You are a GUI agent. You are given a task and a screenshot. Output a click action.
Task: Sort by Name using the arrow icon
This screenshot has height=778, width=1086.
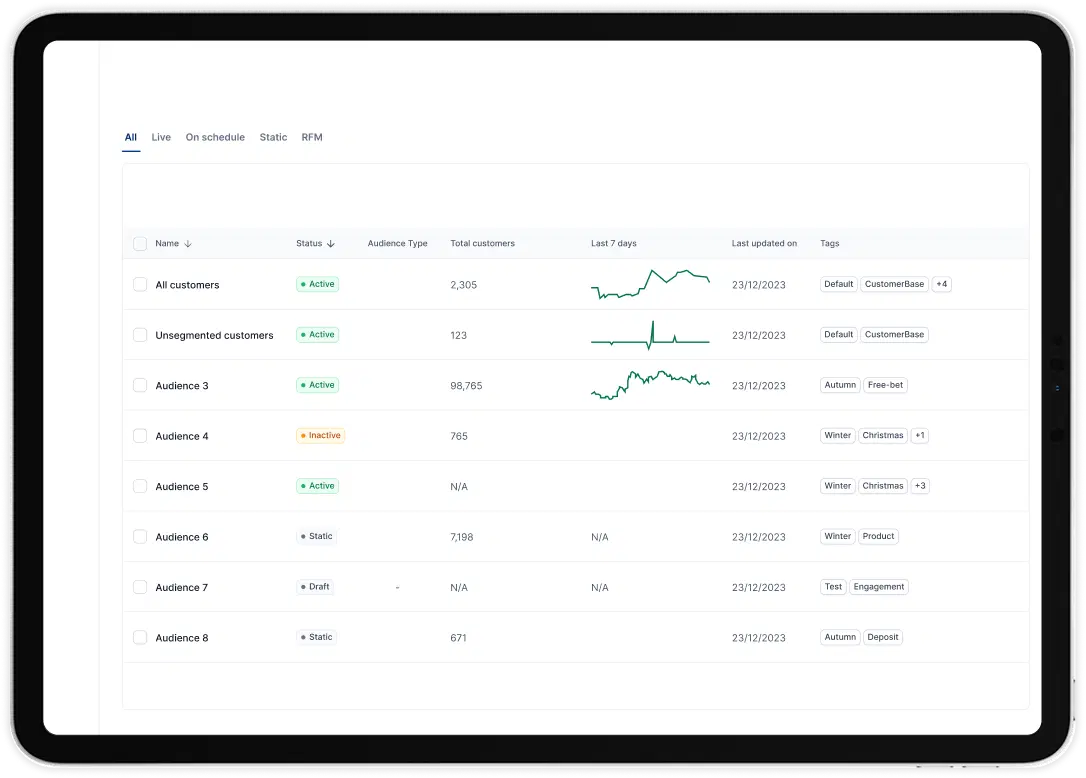[188, 244]
